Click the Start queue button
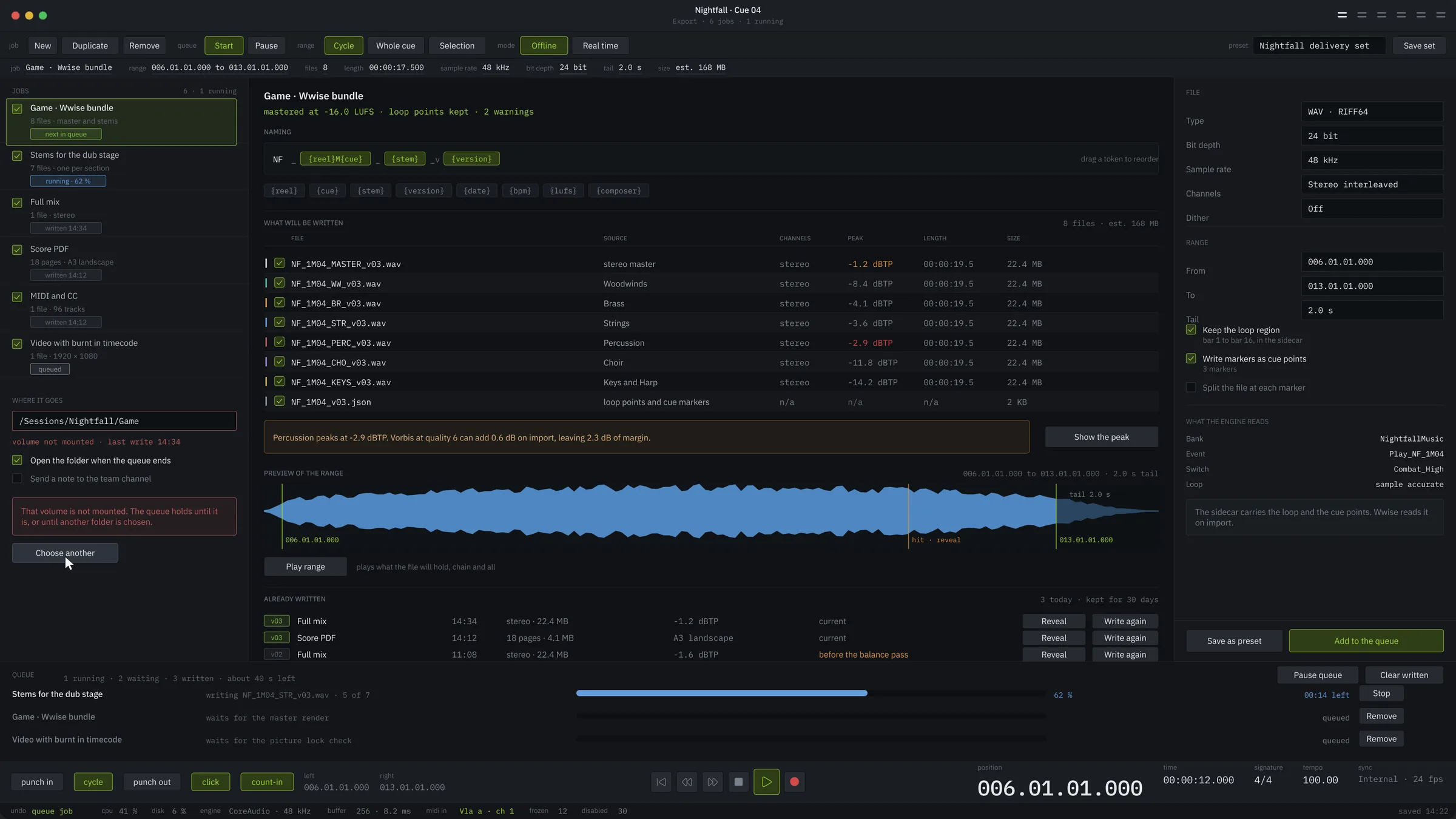The height and width of the screenshot is (819, 1456). [224, 45]
